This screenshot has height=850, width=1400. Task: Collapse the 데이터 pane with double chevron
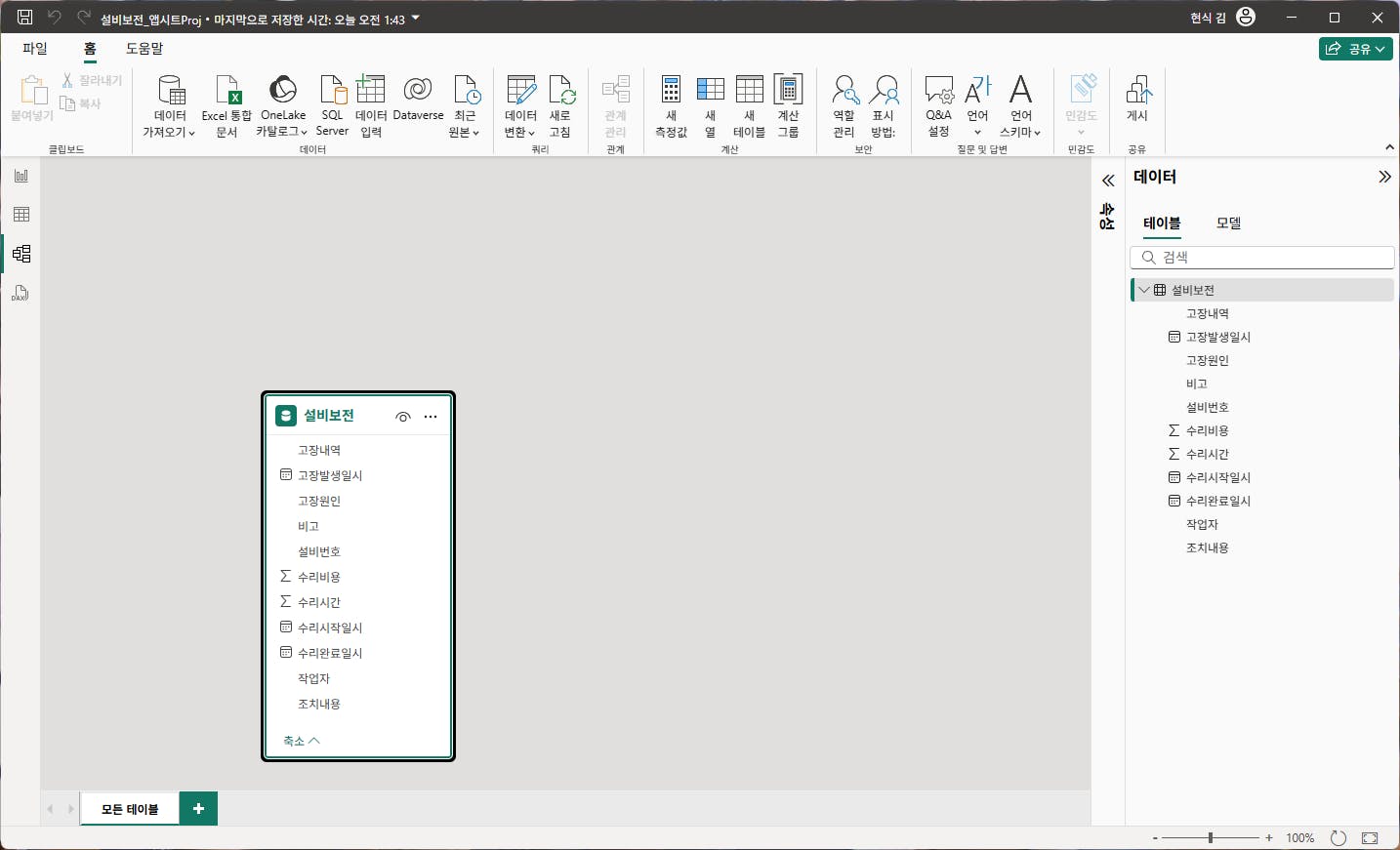[1384, 177]
